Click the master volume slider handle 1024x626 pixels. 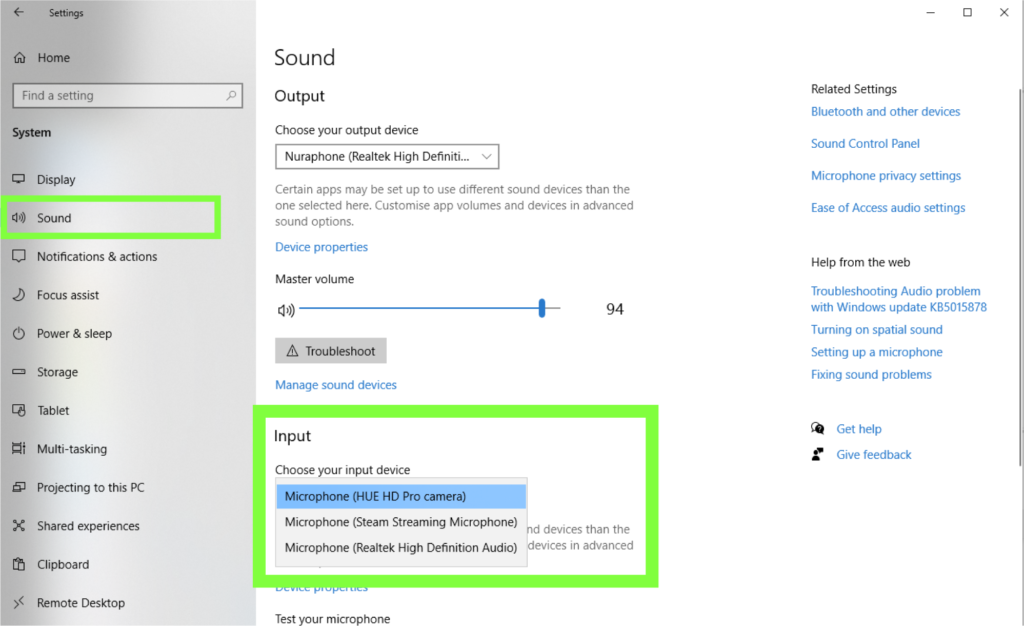(541, 308)
